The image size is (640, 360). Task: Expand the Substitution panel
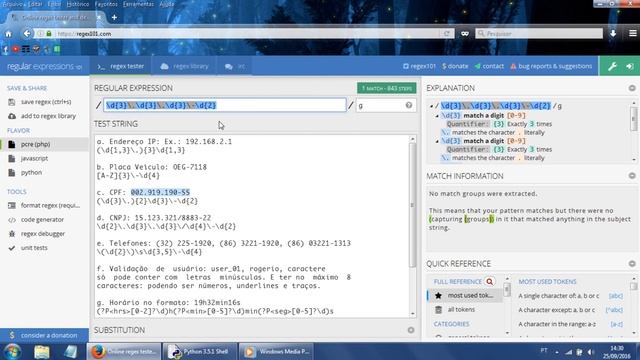pyautogui.click(x=411, y=330)
